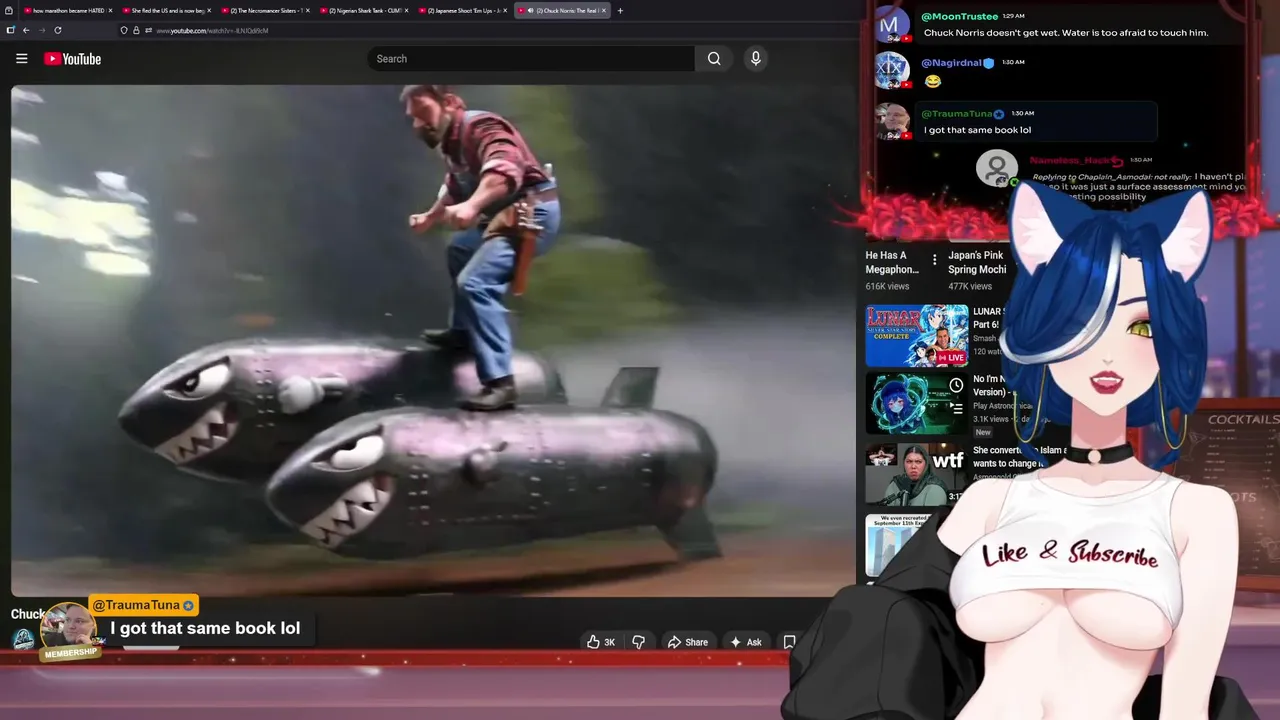This screenshot has width=1280, height=720.
Task: Reload the current page
Action: click(x=58, y=30)
